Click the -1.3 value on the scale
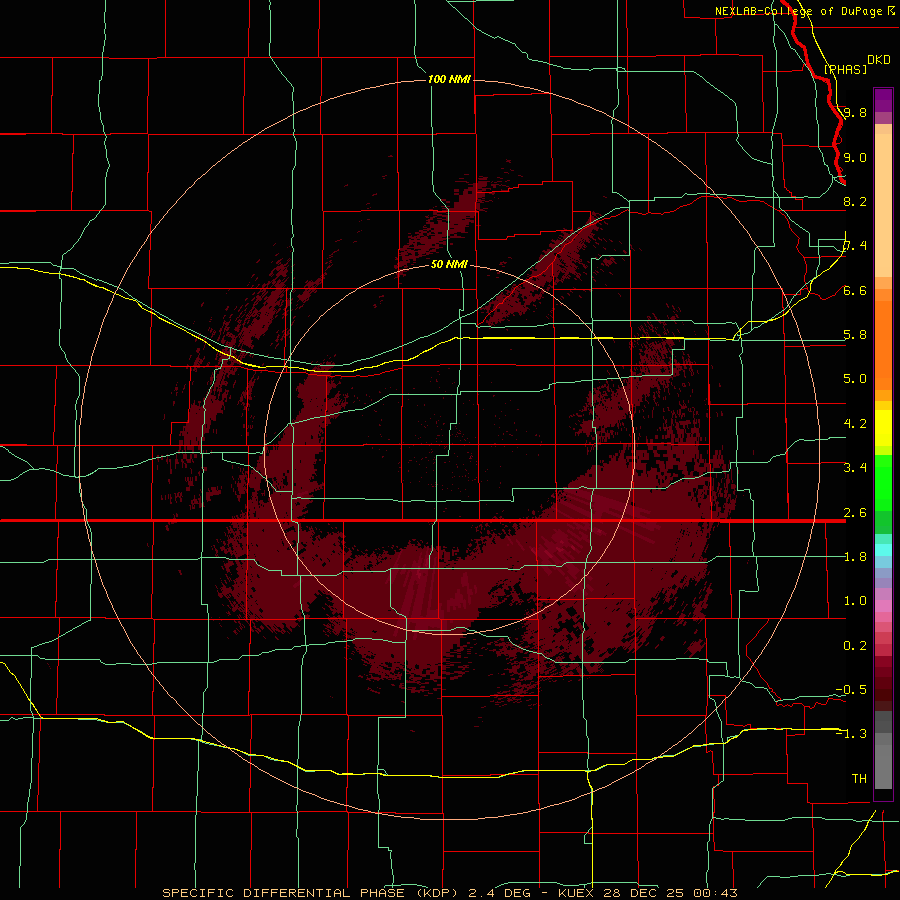This screenshot has width=900, height=900. [851, 734]
